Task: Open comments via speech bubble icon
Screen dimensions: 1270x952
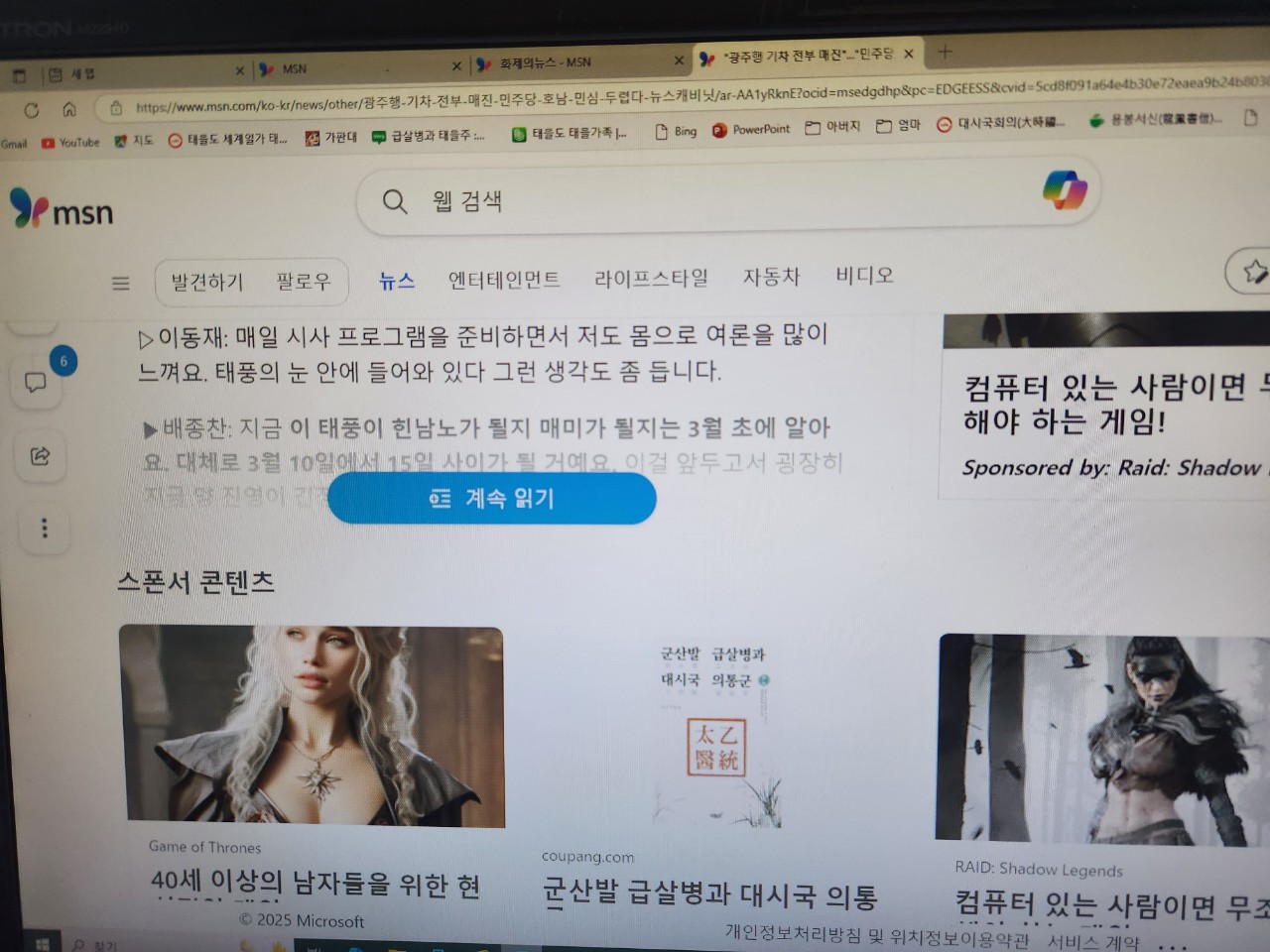Action: (37, 382)
